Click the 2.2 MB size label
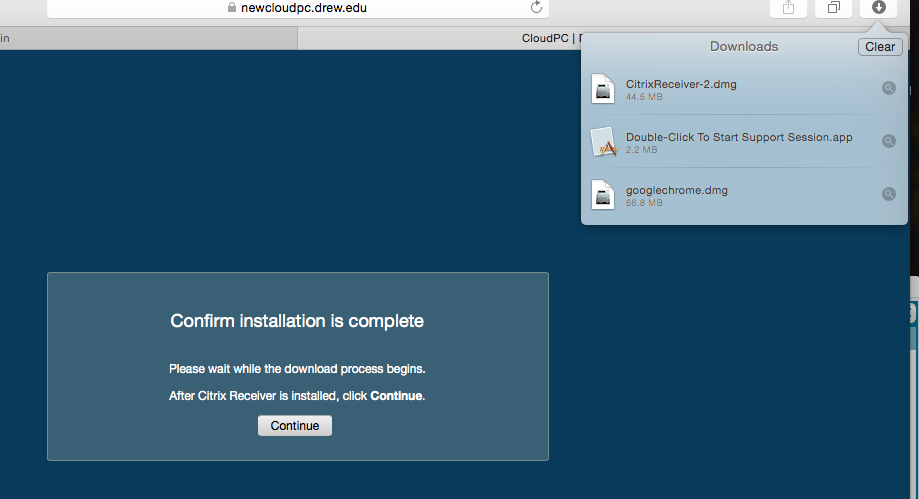 641,150
